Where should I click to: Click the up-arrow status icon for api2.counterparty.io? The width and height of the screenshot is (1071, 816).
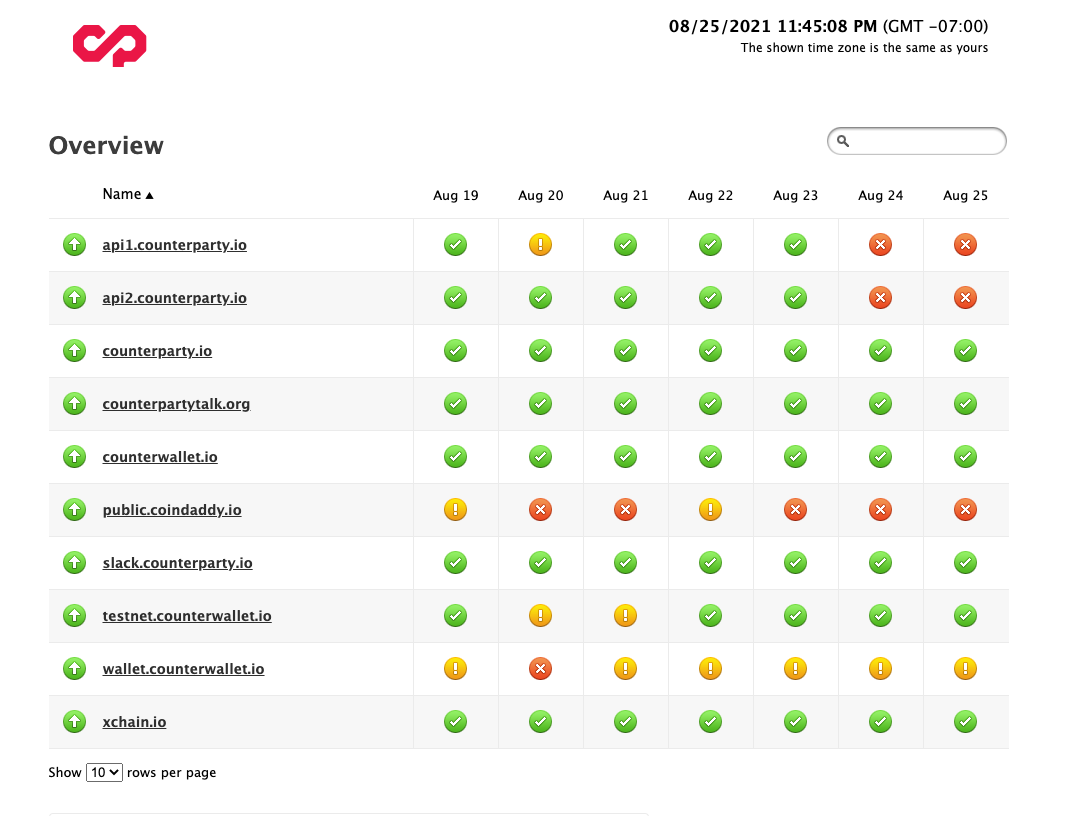(74, 298)
